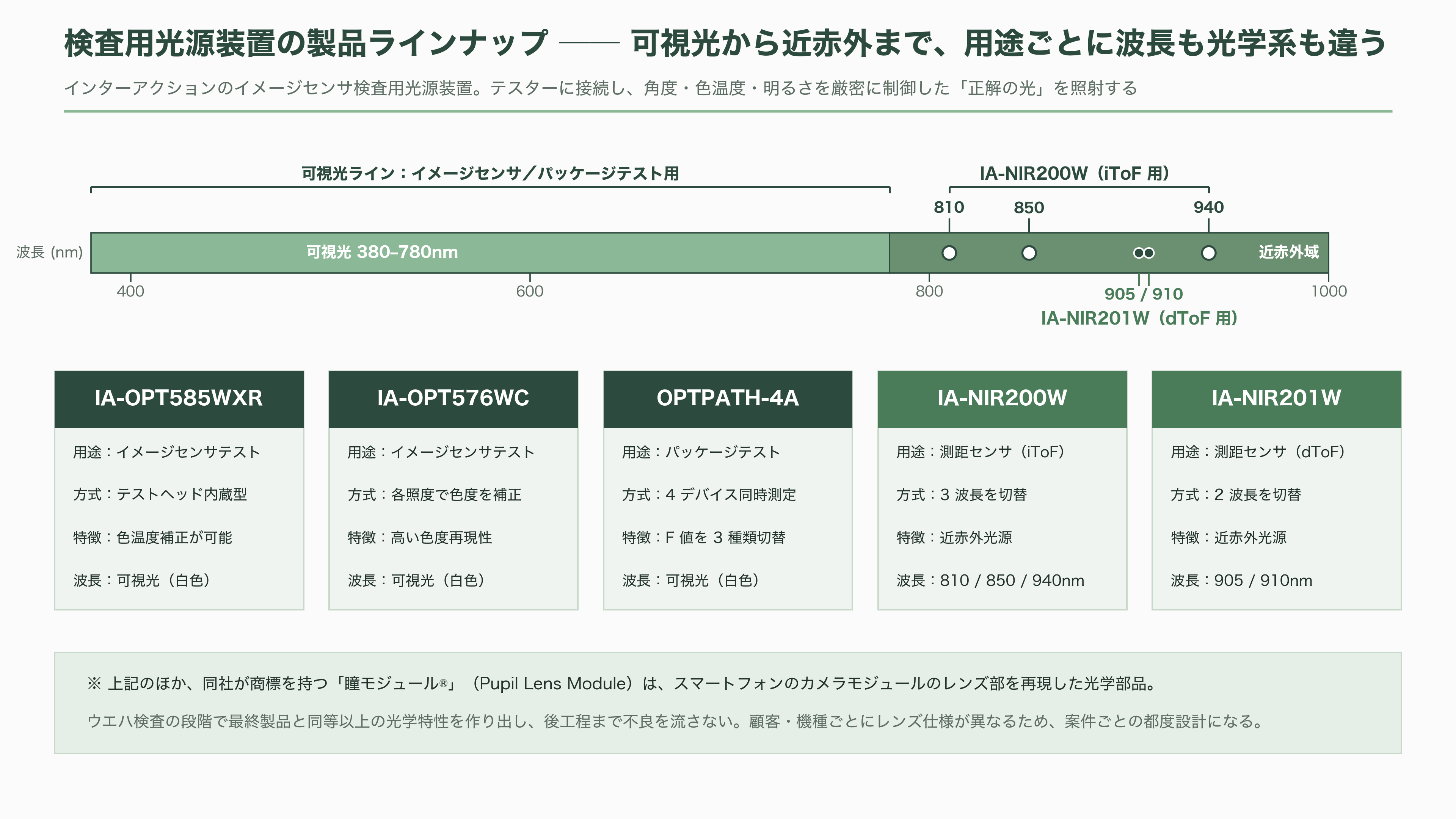1456x819 pixels.
Task: Click the 波長：810 / 850 / 940nm line
Action: click(990, 581)
